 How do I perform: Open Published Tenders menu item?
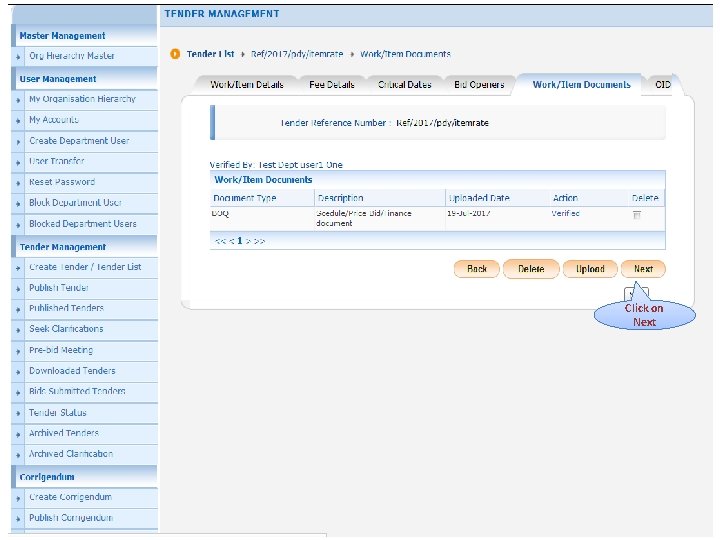(x=66, y=308)
